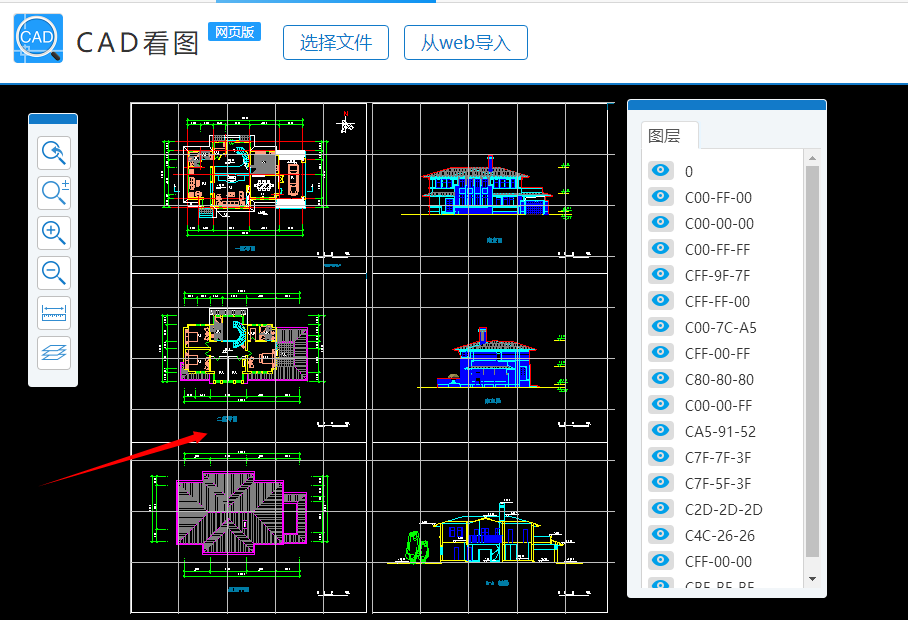Click the zoom reset/previous view icon
The height and width of the screenshot is (620, 908).
click(54, 153)
